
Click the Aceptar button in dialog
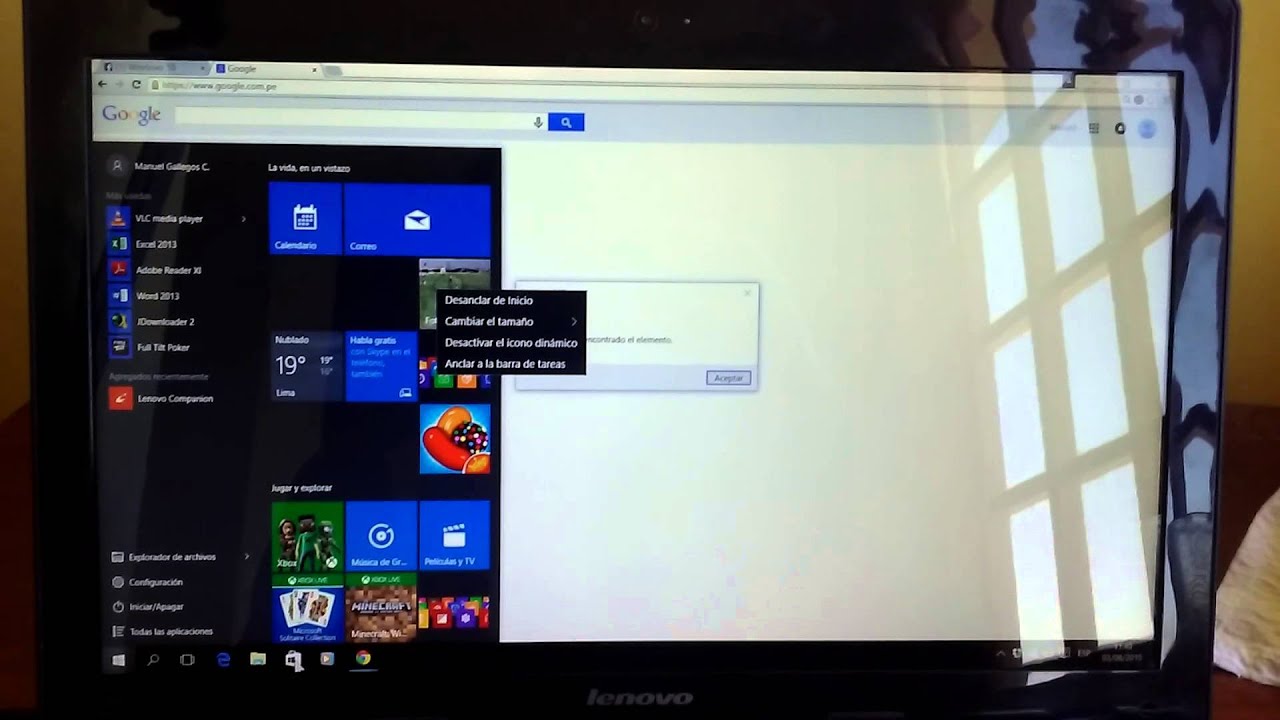(x=728, y=378)
